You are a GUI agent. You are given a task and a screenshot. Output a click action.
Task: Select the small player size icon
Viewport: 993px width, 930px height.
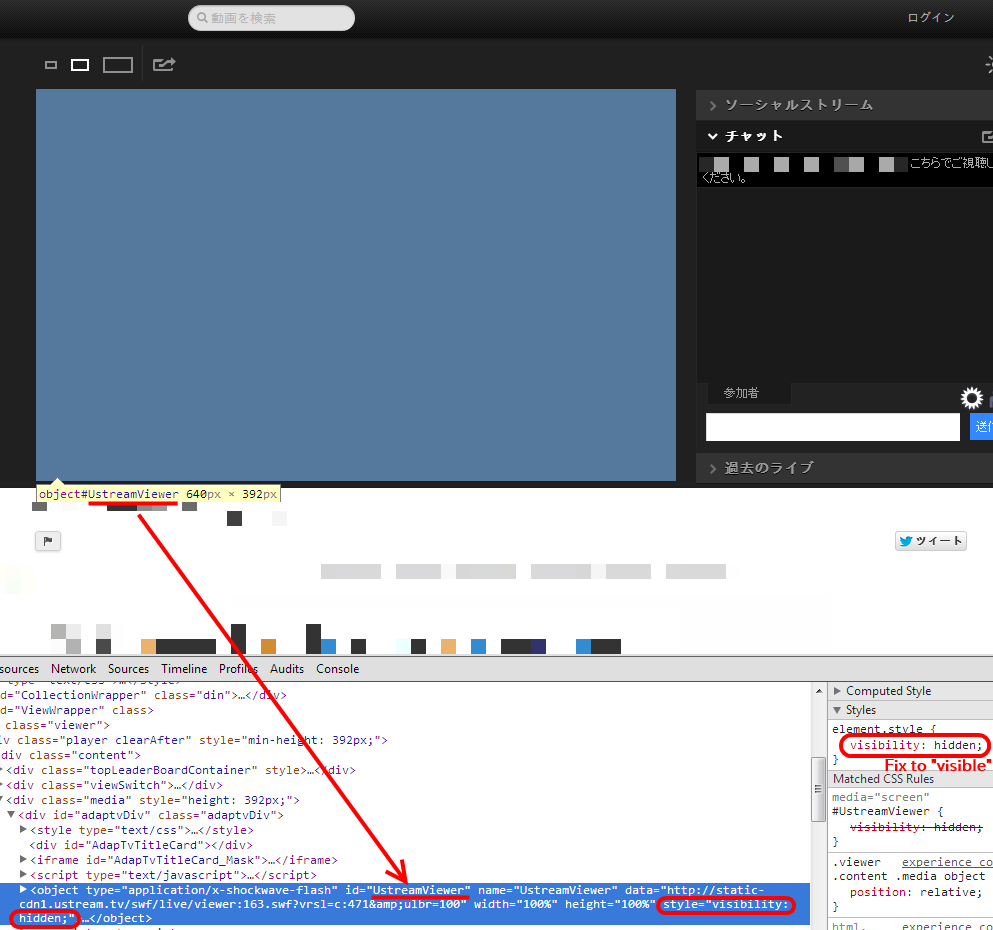coord(51,65)
